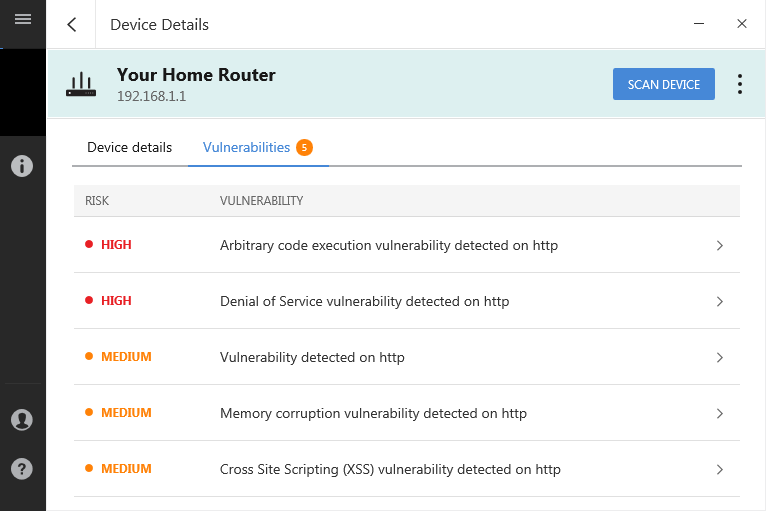Start scan with SCAN DEVICE button
Image resolution: width=766 pixels, height=511 pixels.
(664, 84)
